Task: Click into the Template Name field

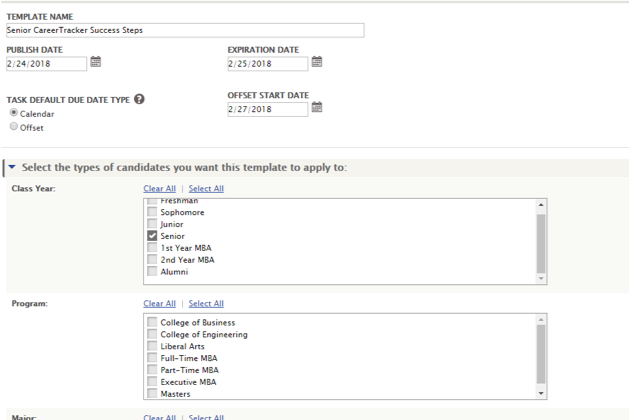Action: coord(185,30)
